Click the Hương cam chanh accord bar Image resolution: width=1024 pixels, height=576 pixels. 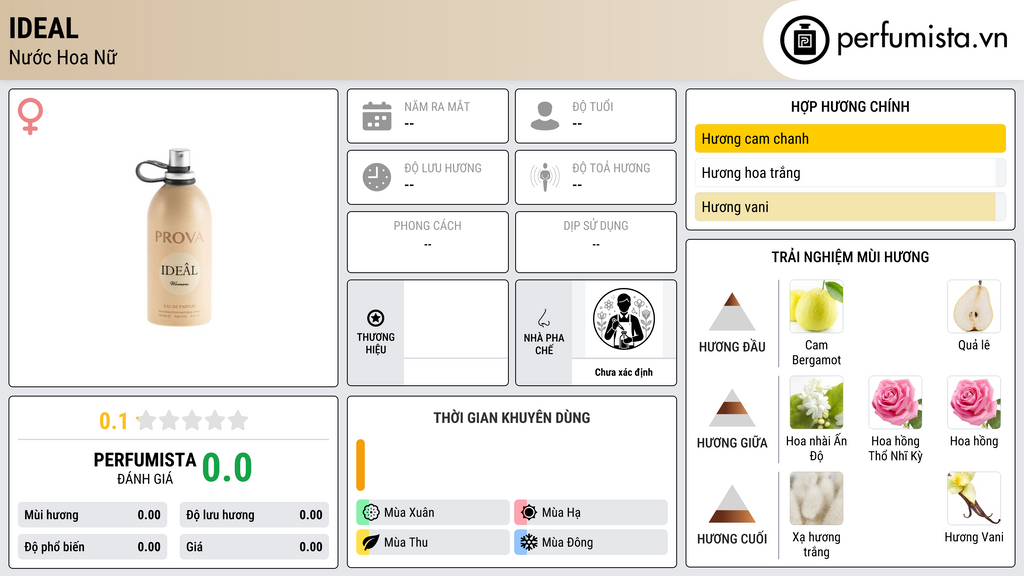pyautogui.click(x=850, y=138)
